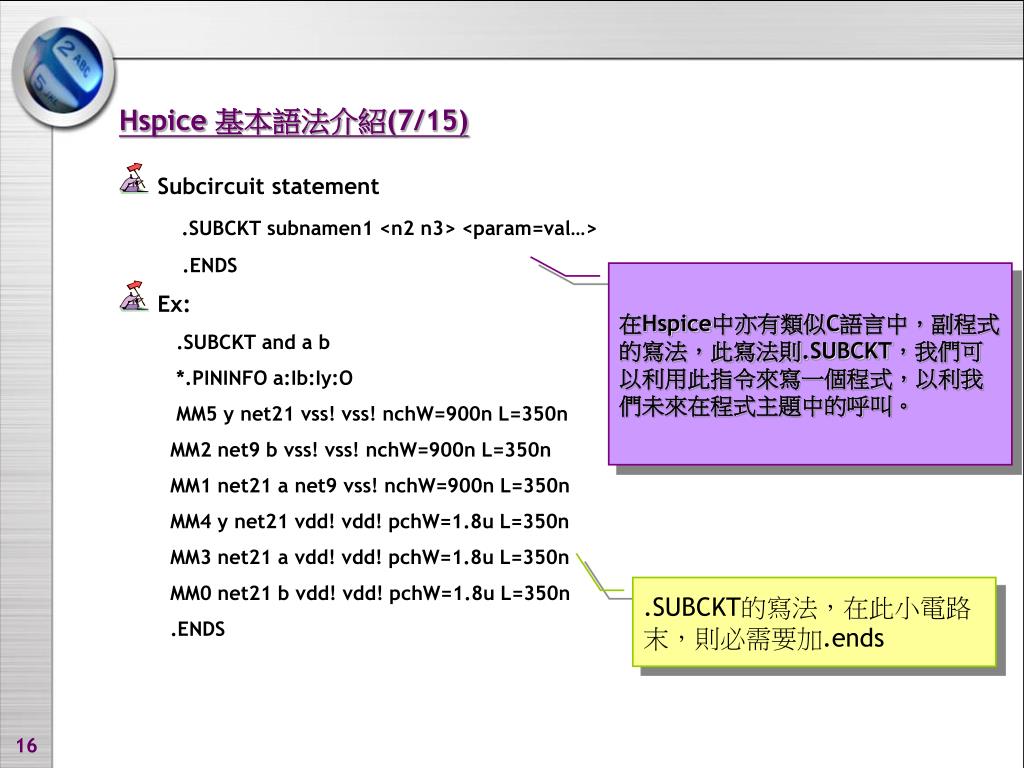Screen dimensions: 1024x768
Task: Select the 'Subcircuit statement' heading
Action: (268, 186)
